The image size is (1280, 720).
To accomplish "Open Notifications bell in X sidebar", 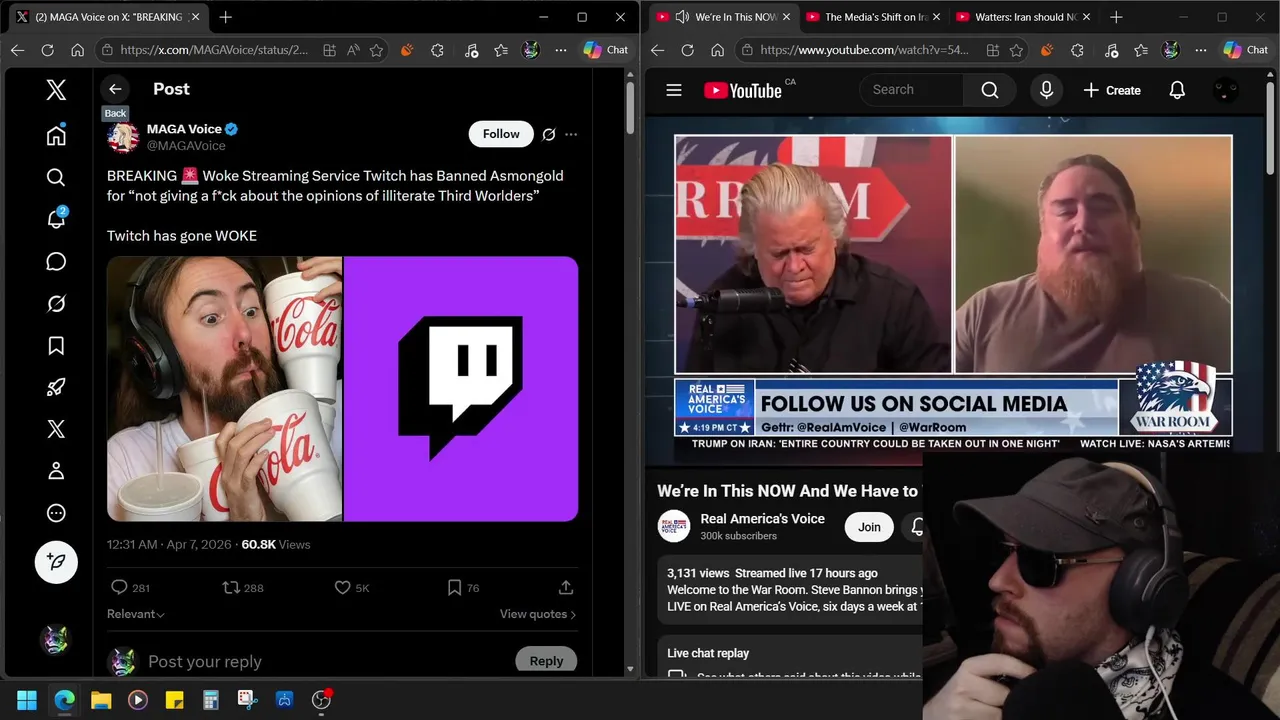I will point(56,219).
